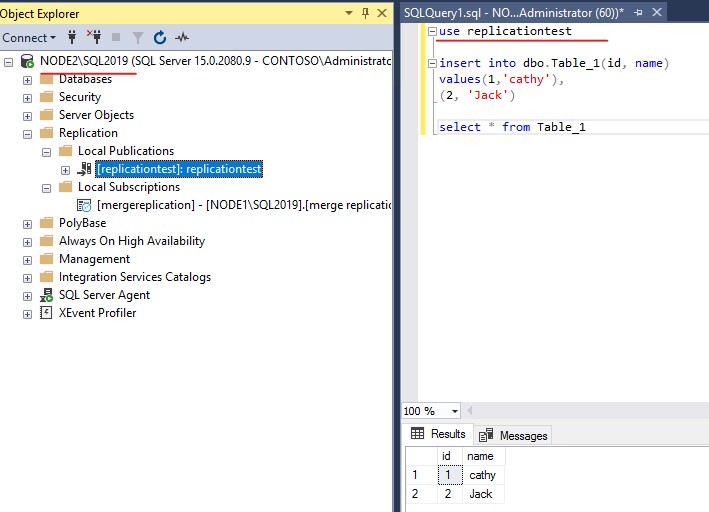
Task: Collapse the NODE2\SQL2019 server node
Action: pyautogui.click(x=9, y=62)
